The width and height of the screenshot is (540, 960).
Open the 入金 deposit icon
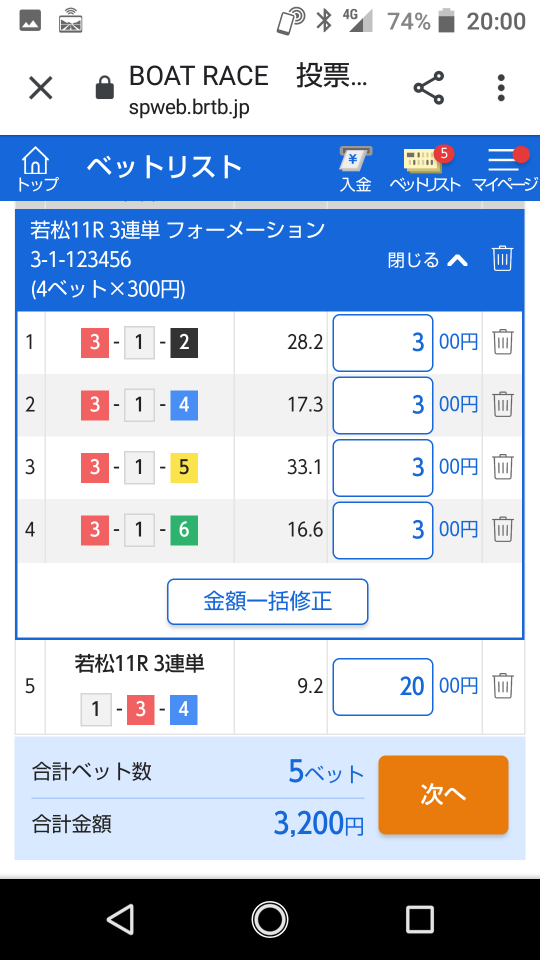(x=356, y=170)
